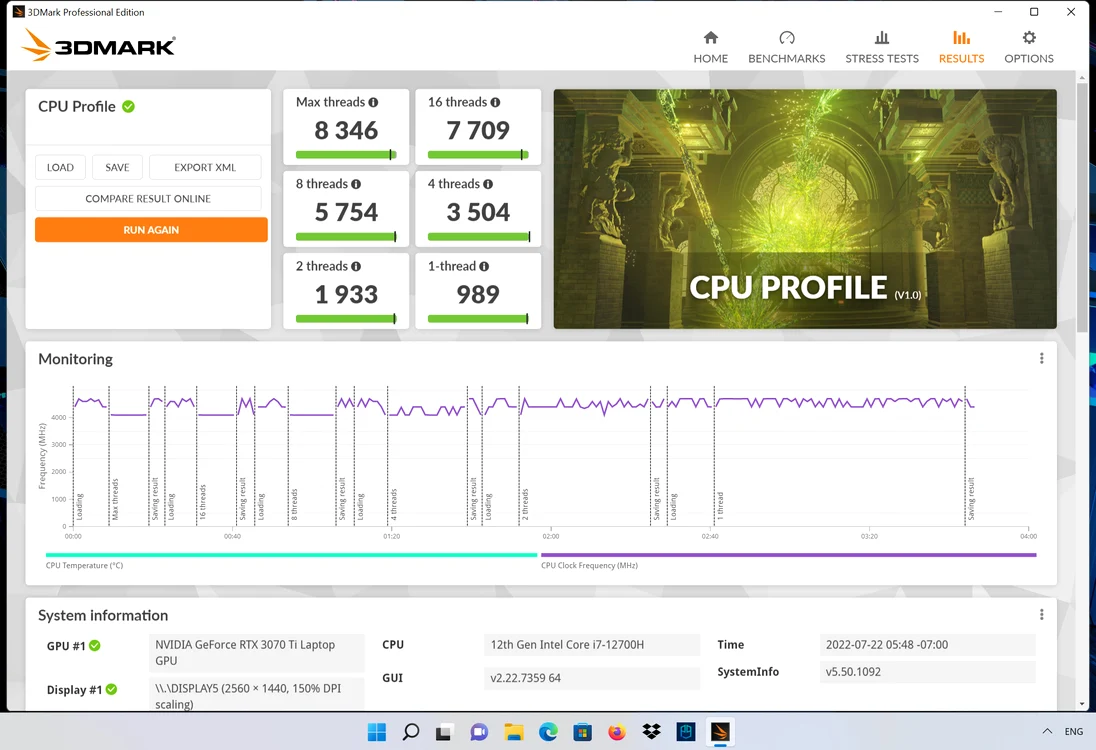Open the Options tab
Image resolution: width=1096 pixels, height=750 pixels.
pos(1028,47)
